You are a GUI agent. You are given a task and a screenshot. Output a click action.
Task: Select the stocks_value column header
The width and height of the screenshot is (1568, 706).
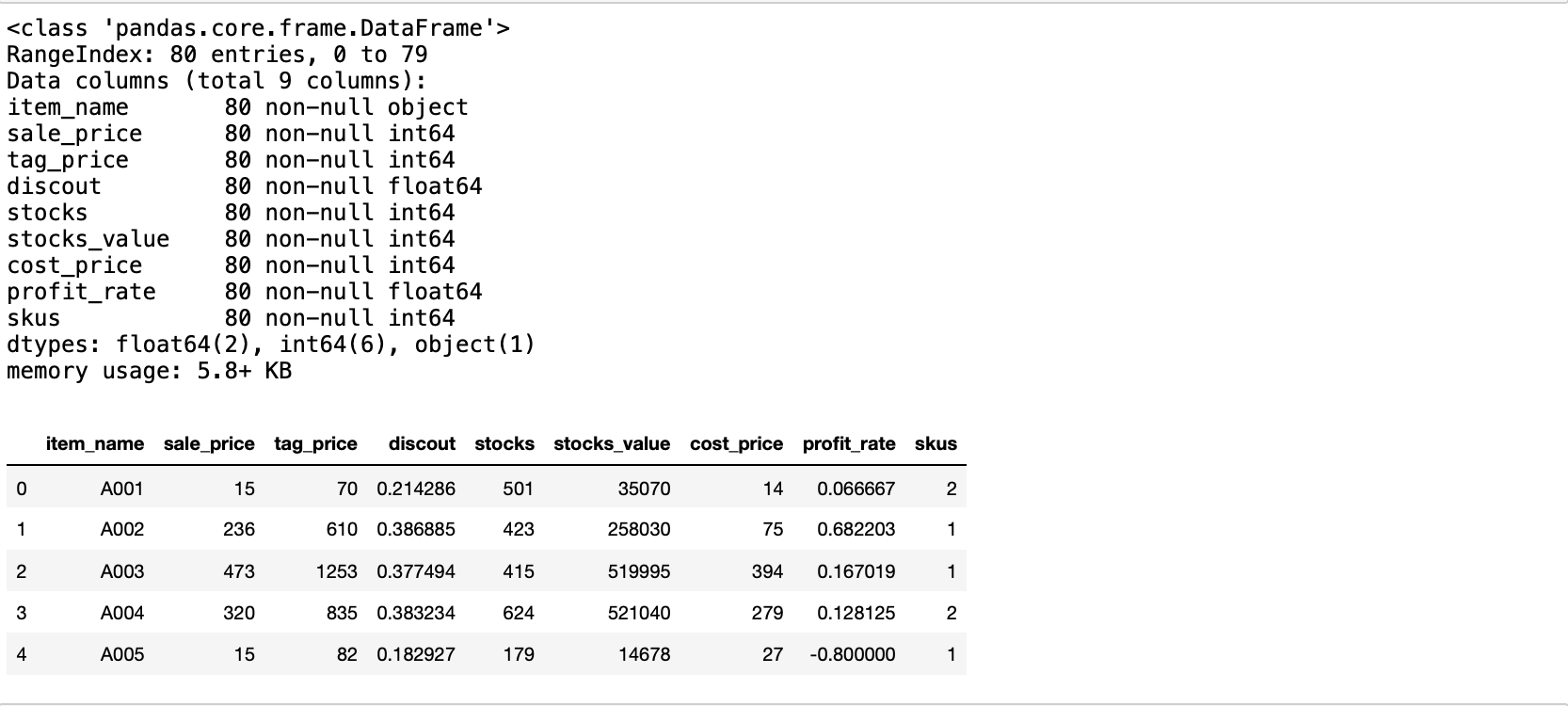(x=612, y=443)
